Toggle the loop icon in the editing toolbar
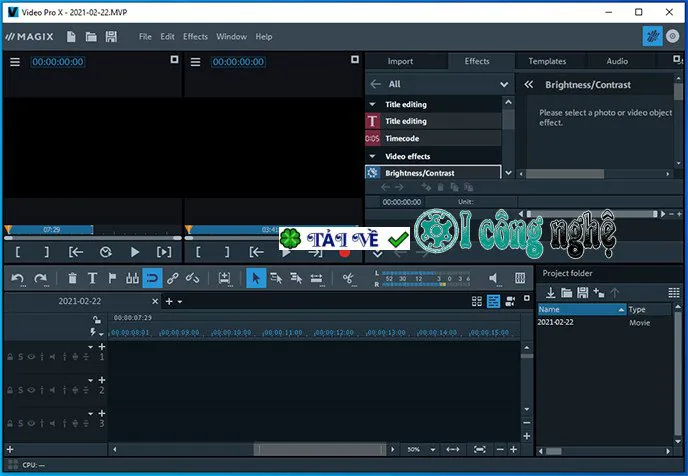The width and height of the screenshot is (688, 476). [152, 278]
